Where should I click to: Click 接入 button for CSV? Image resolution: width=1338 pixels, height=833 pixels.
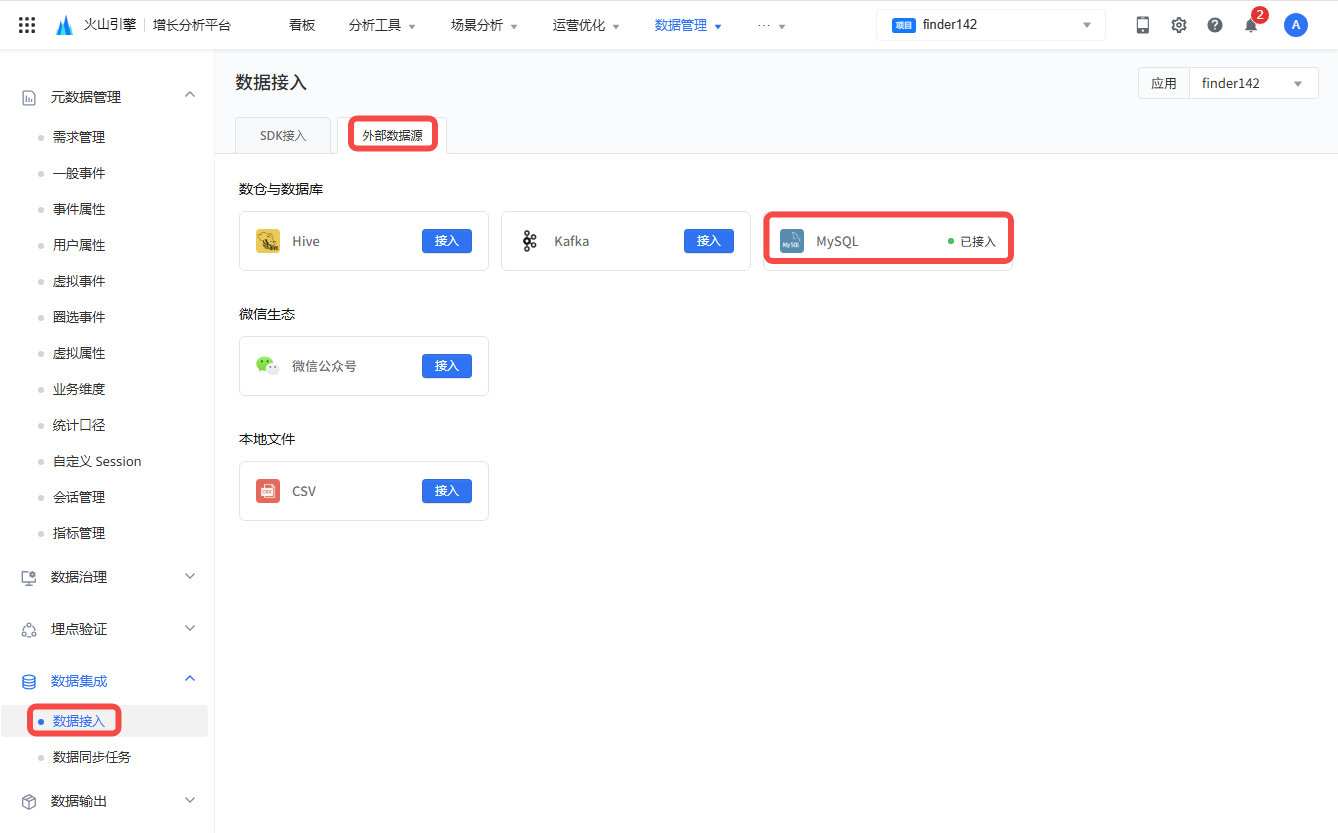click(x=447, y=491)
